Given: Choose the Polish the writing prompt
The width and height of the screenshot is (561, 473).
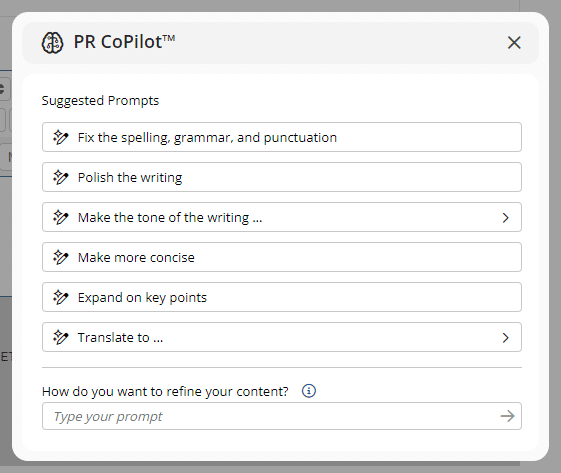Looking at the screenshot, I should 282,177.
